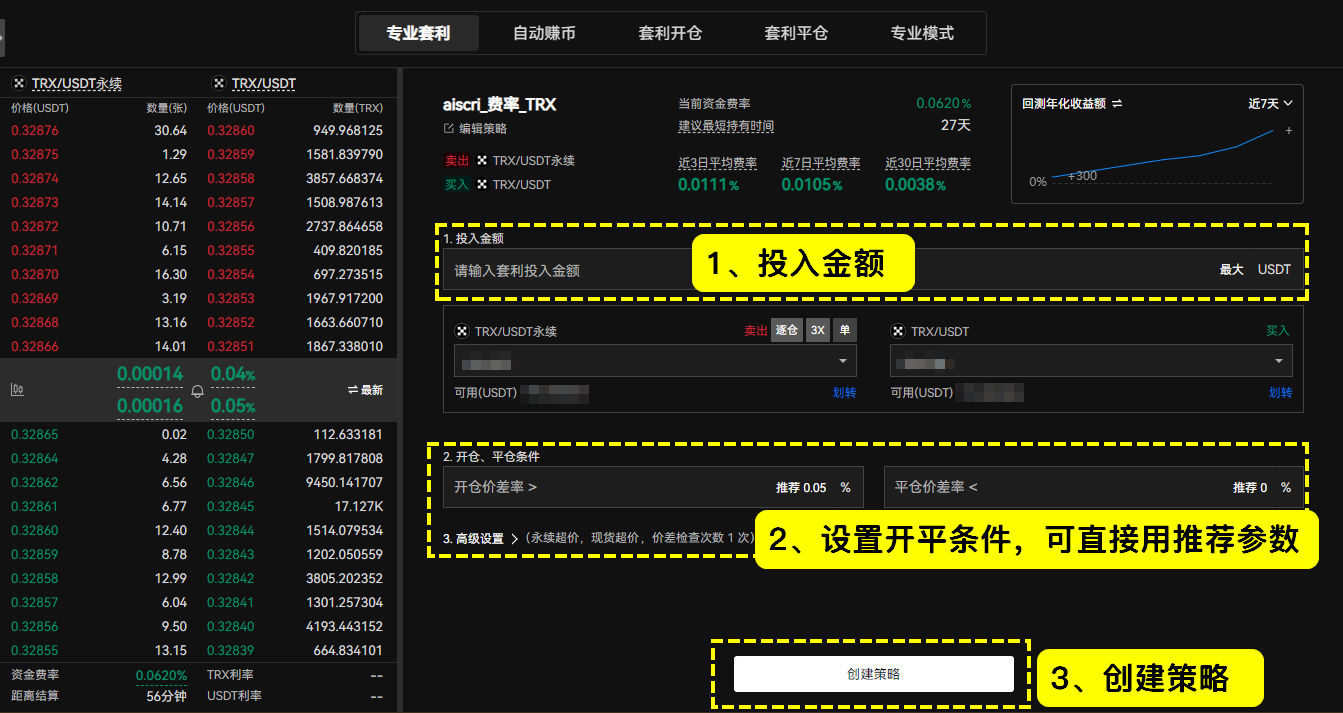Click 划转 under the TRX/USDT永续 account
The width and height of the screenshot is (1343, 713).
click(x=845, y=393)
